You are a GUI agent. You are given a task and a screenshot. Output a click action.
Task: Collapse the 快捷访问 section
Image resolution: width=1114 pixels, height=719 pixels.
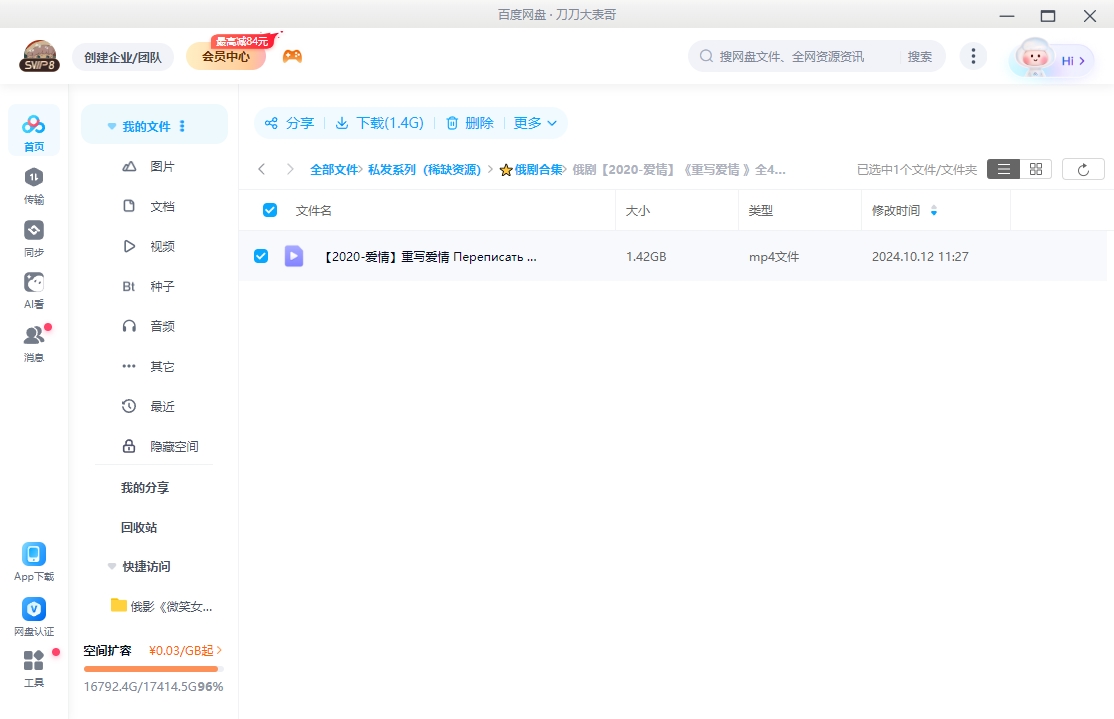point(111,566)
